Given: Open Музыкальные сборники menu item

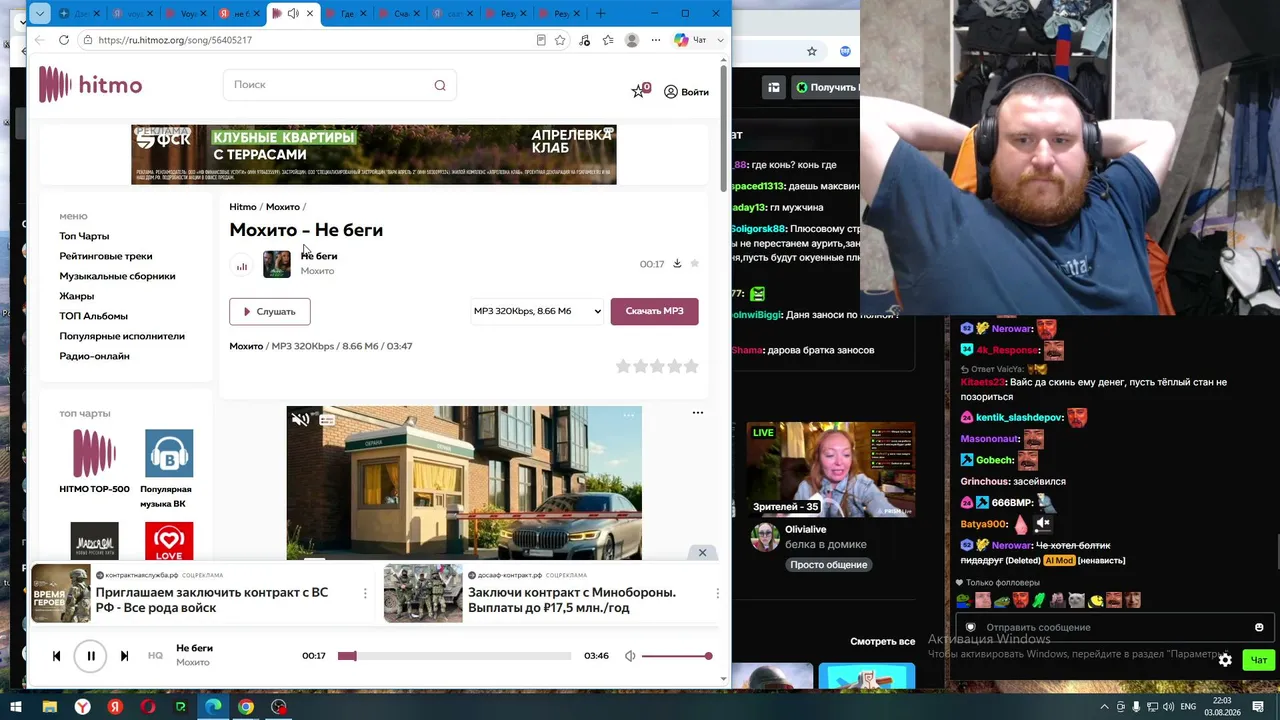Looking at the screenshot, I should click(x=117, y=276).
